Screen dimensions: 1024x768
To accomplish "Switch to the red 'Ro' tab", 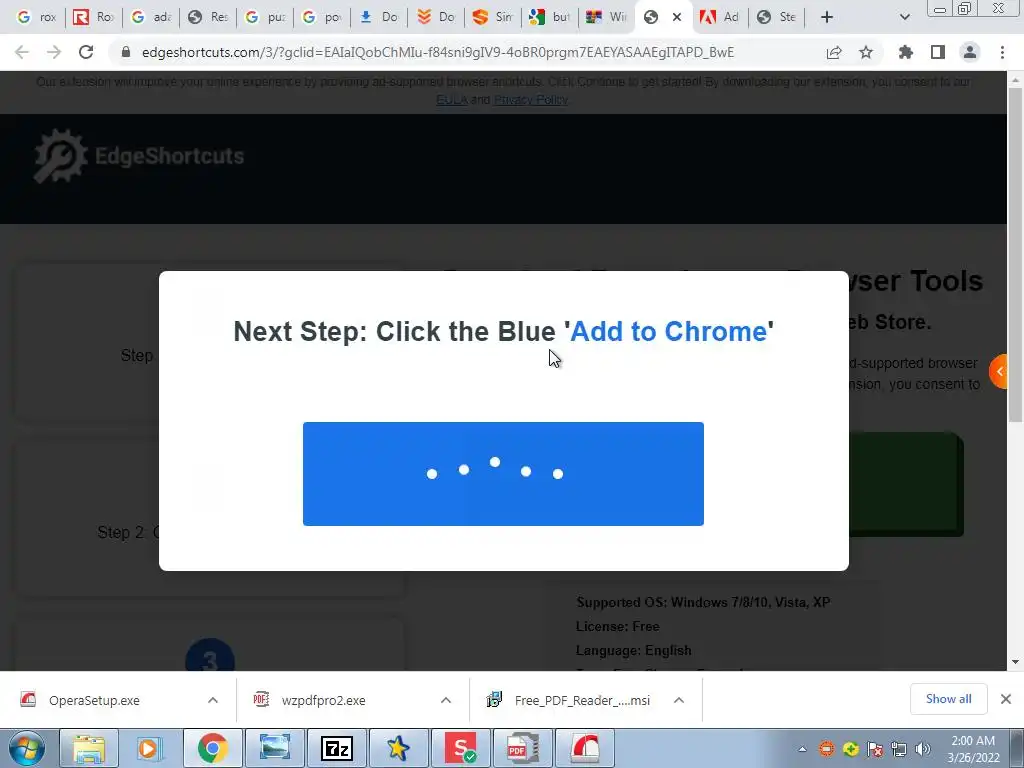I will [x=93, y=17].
